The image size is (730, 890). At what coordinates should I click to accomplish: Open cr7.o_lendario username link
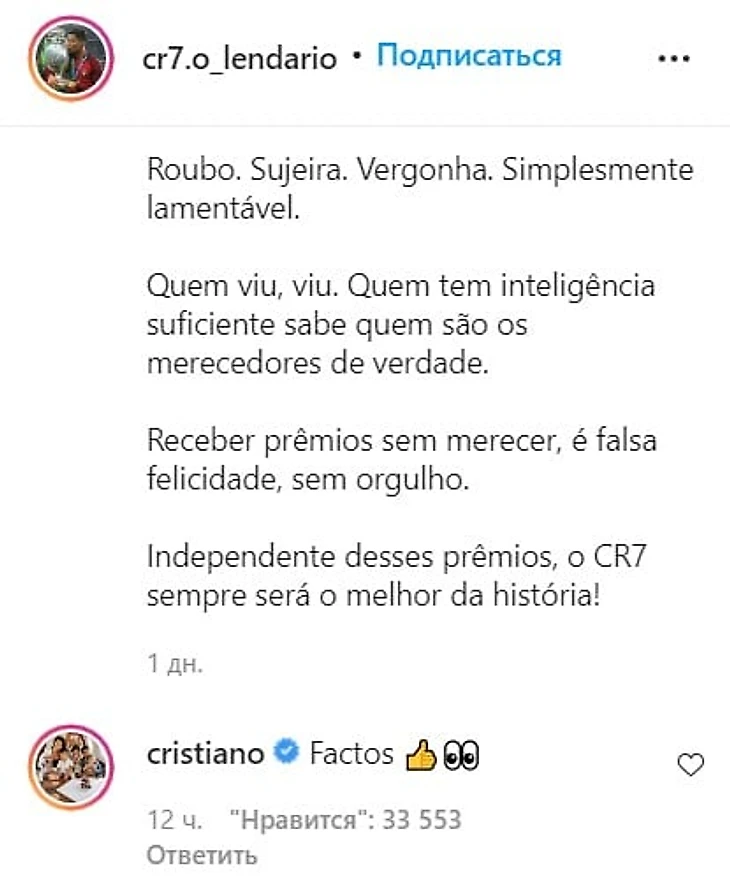240,58
